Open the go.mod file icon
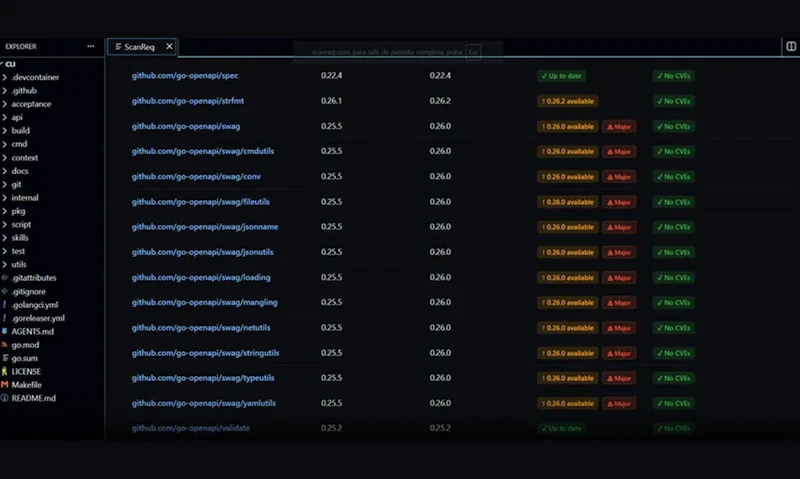The height and width of the screenshot is (479, 800). point(5,345)
